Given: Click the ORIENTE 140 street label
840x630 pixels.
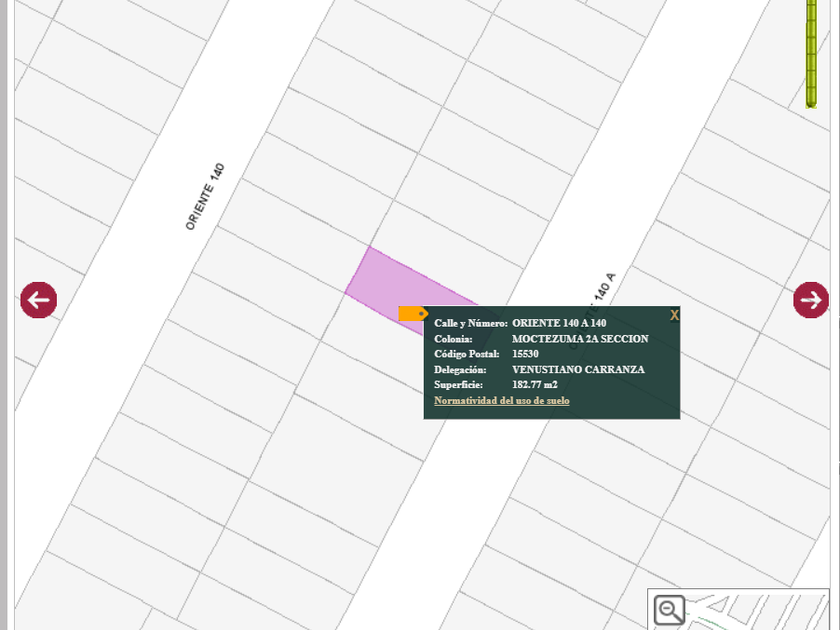Looking at the screenshot, I should click(x=205, y=197).
